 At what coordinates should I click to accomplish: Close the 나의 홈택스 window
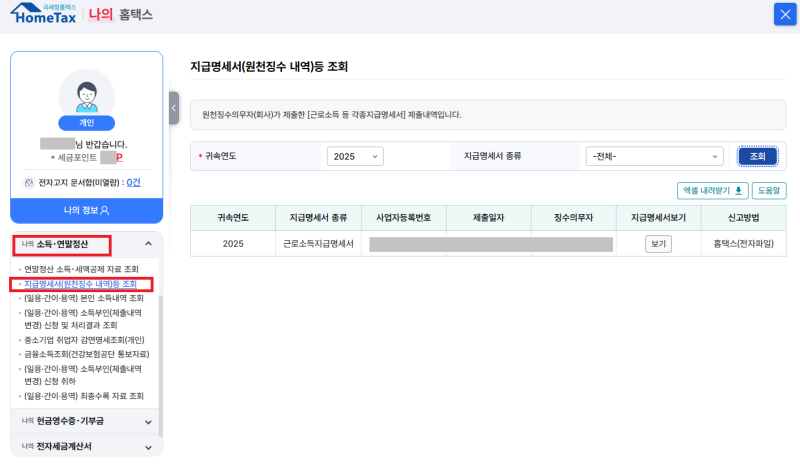click(785, 14)
